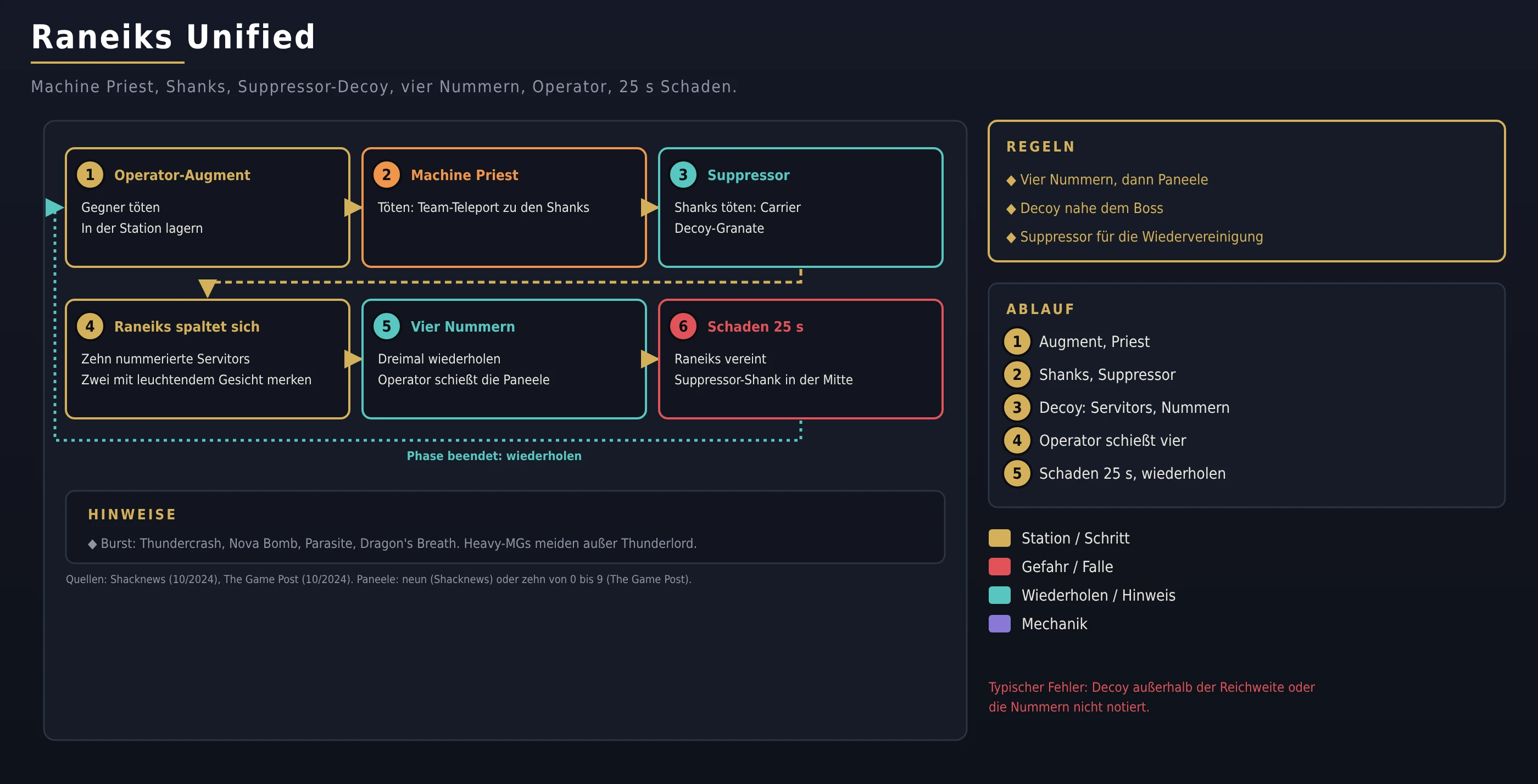Click 'Decoy-Granate' line in Suppressor card
The height and width of the screenshot is (784, 1538).
pyautogui.click(x=719, y=228)
